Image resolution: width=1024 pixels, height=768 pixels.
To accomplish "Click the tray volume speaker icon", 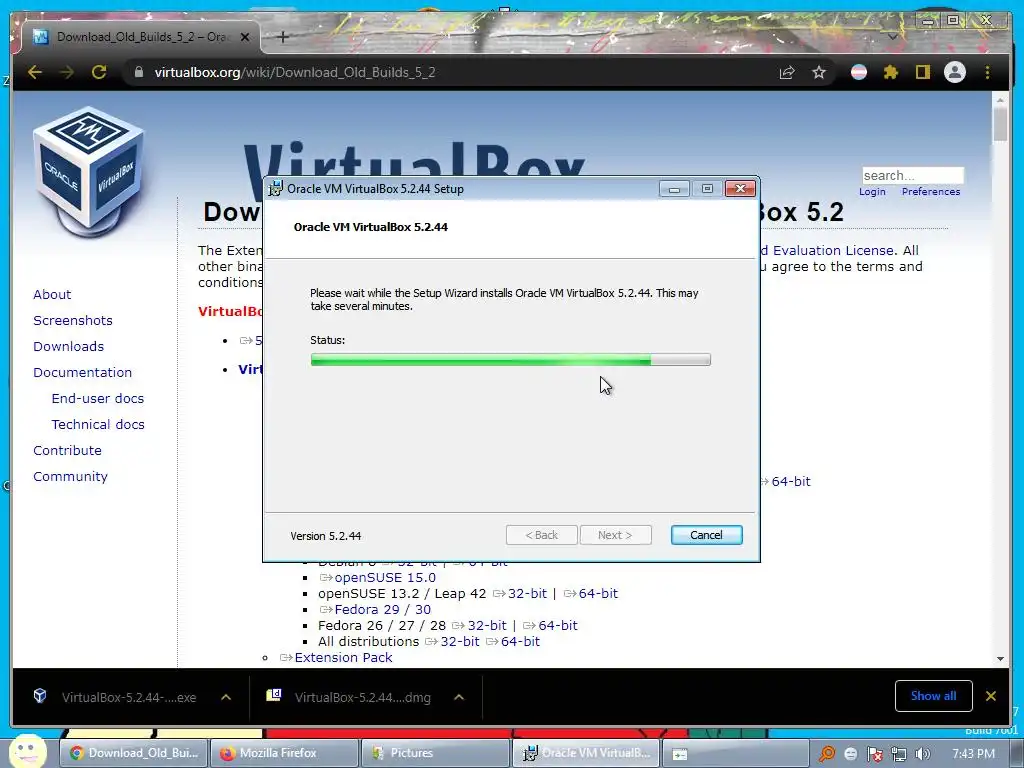I will [x=923, y=754].
